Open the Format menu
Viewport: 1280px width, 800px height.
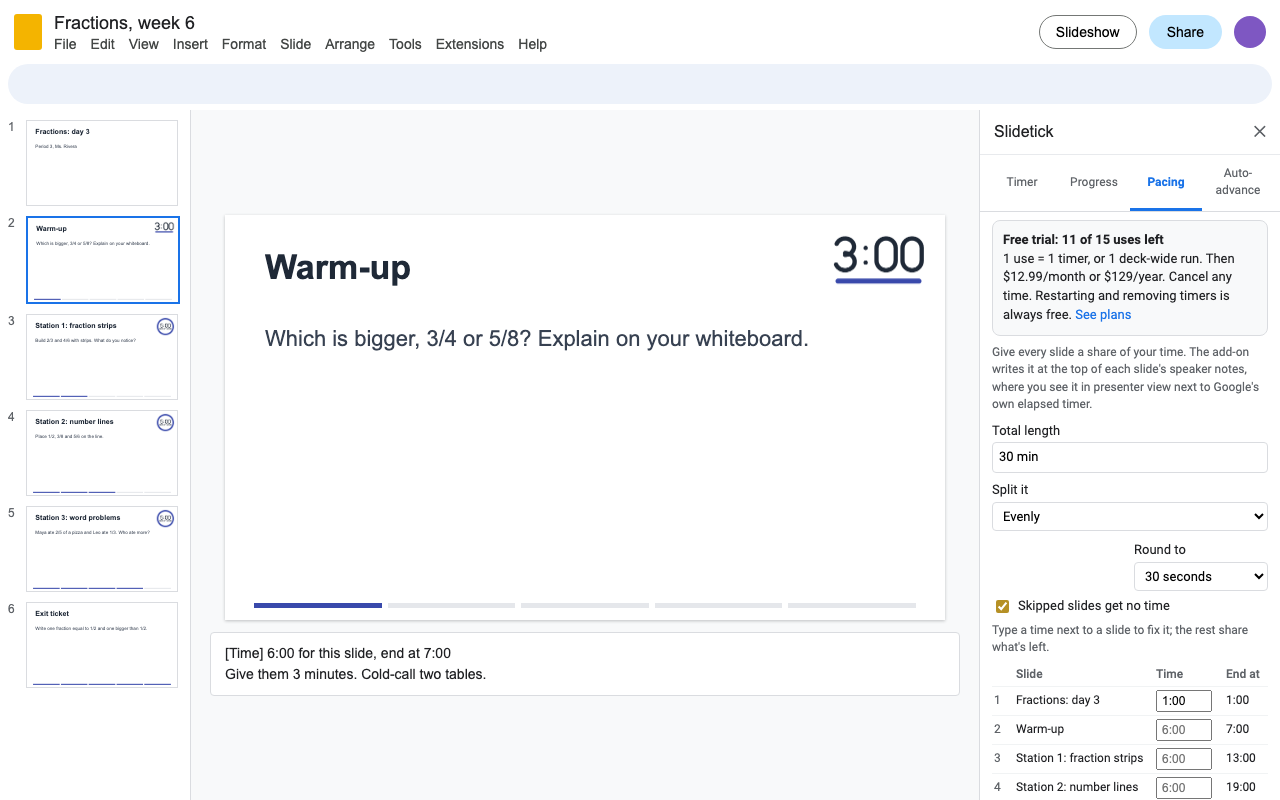tap(244, 44)
